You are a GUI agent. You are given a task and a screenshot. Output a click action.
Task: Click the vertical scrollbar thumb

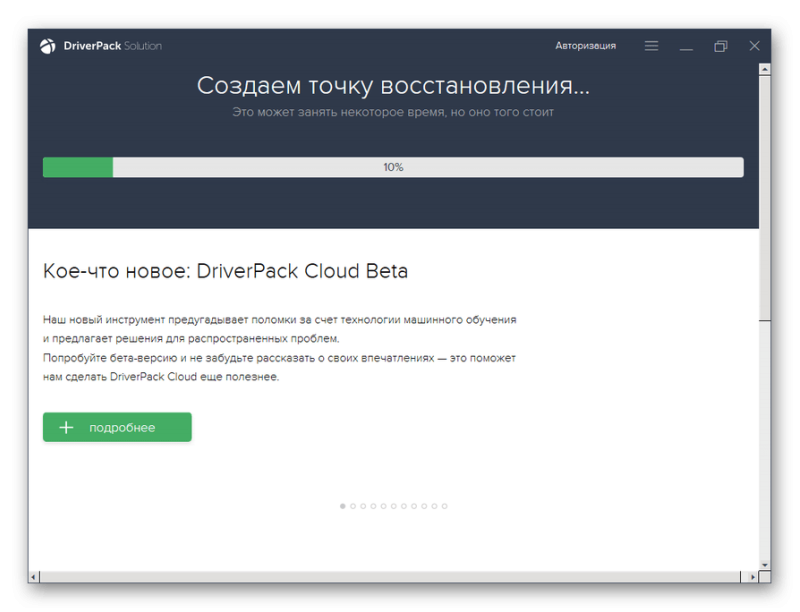[764, 198]
